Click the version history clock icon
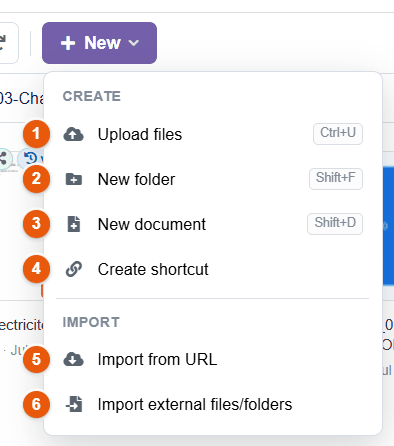The image size is (394, 446). coord(31,158)
